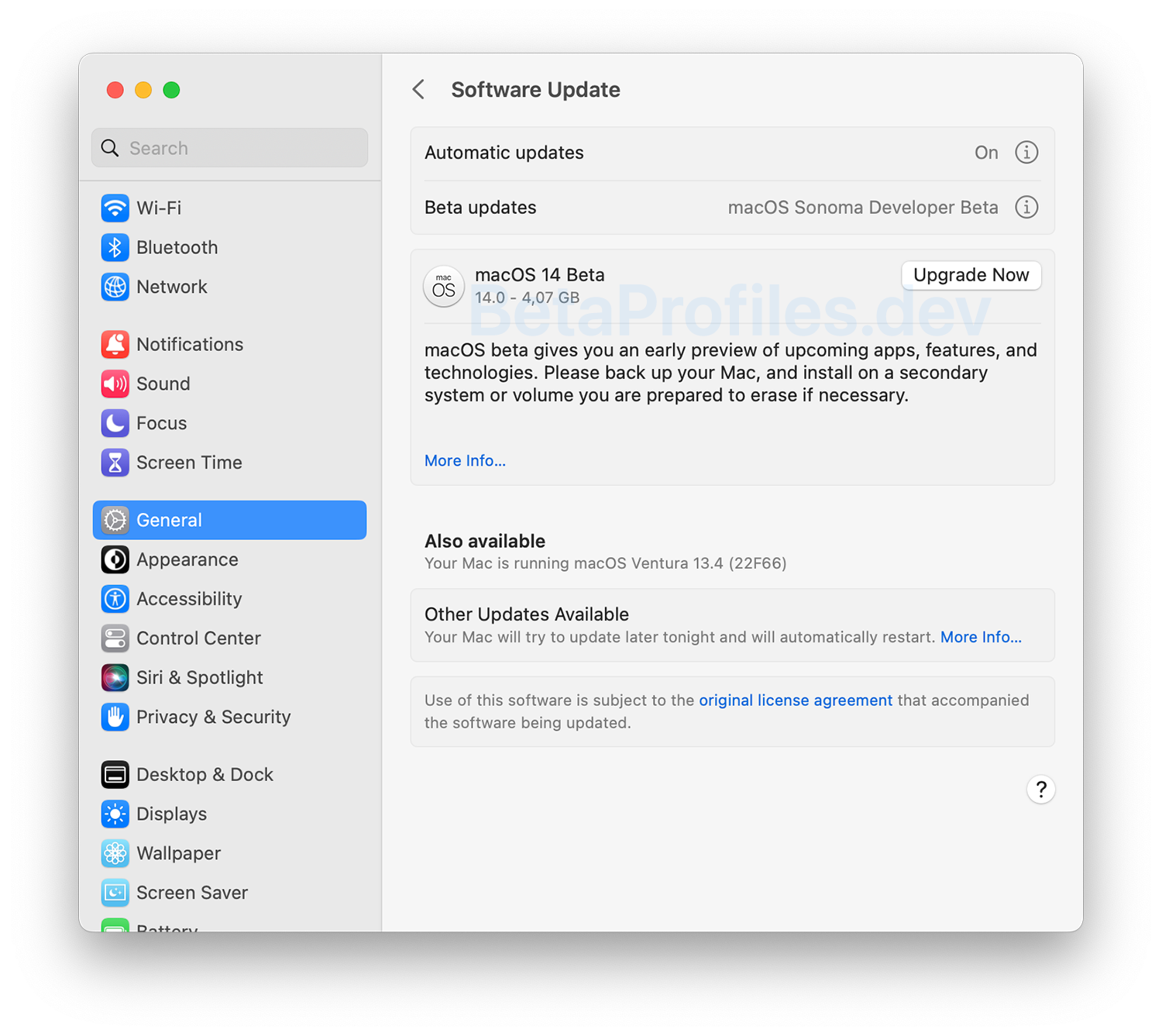Click 'Your Mac is running macOS Ventura 13.4' text
Viewport: 1162px width, 1036px height.
pos(606,563)
